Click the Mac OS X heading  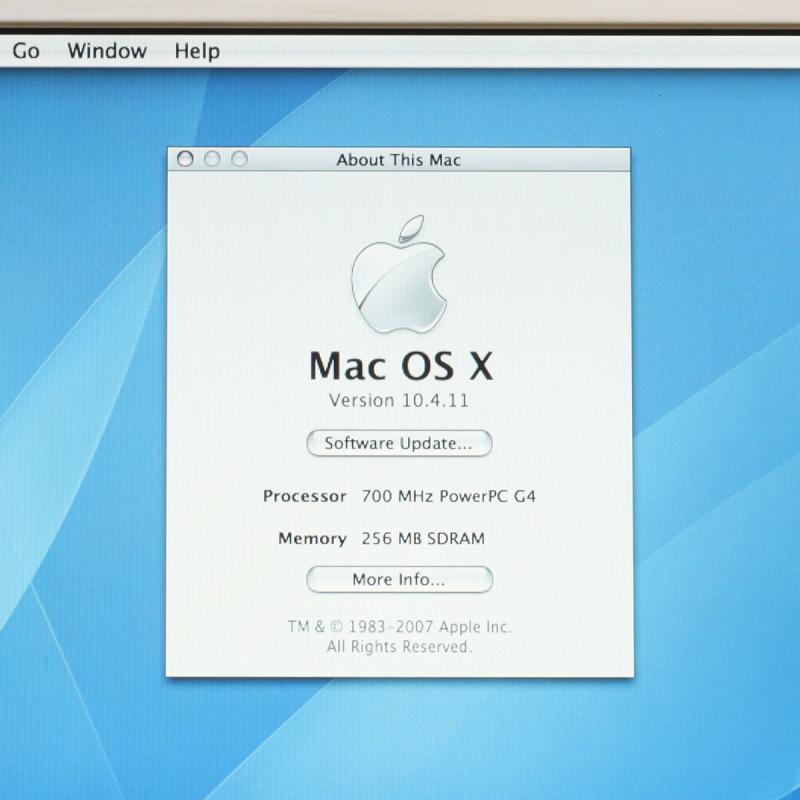coord(401,366)
